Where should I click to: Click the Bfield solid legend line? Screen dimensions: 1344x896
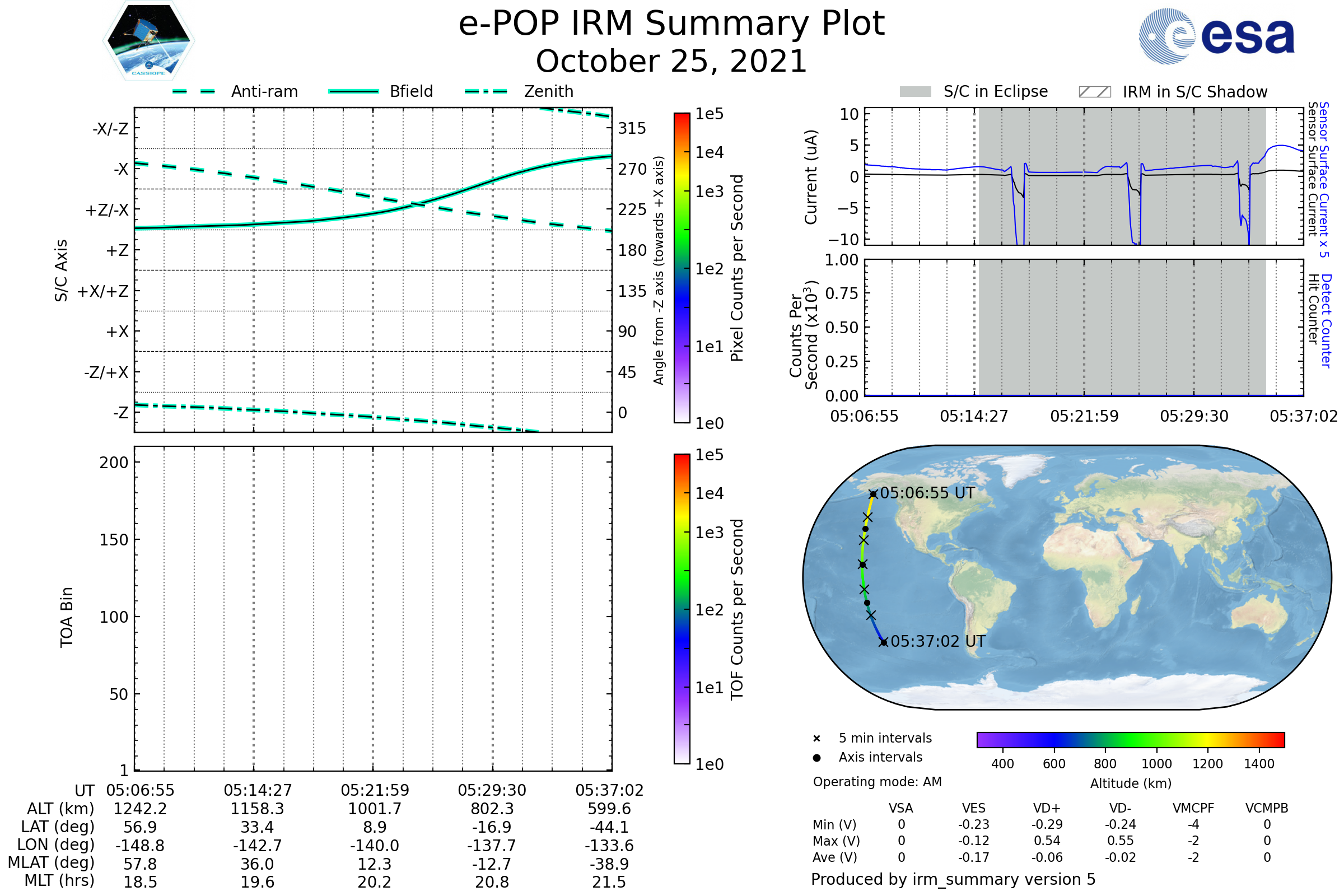353,91
